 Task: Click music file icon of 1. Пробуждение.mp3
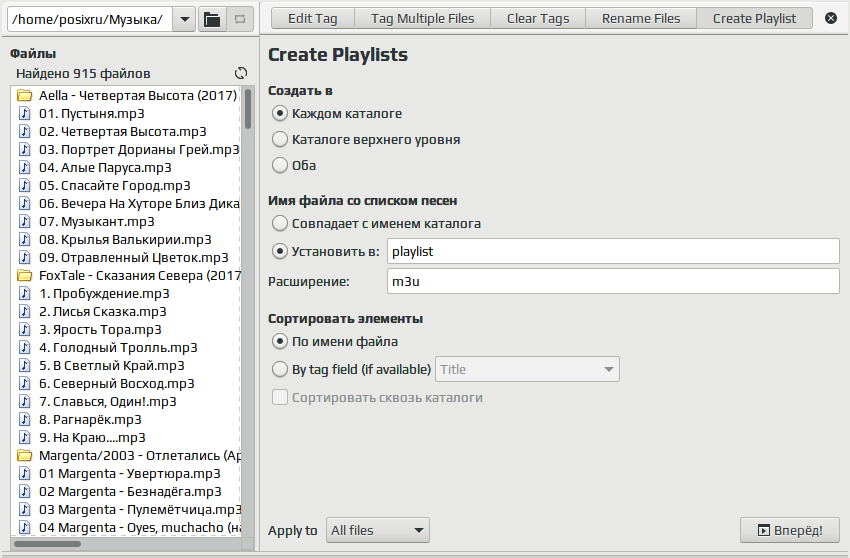coord(24,293)
